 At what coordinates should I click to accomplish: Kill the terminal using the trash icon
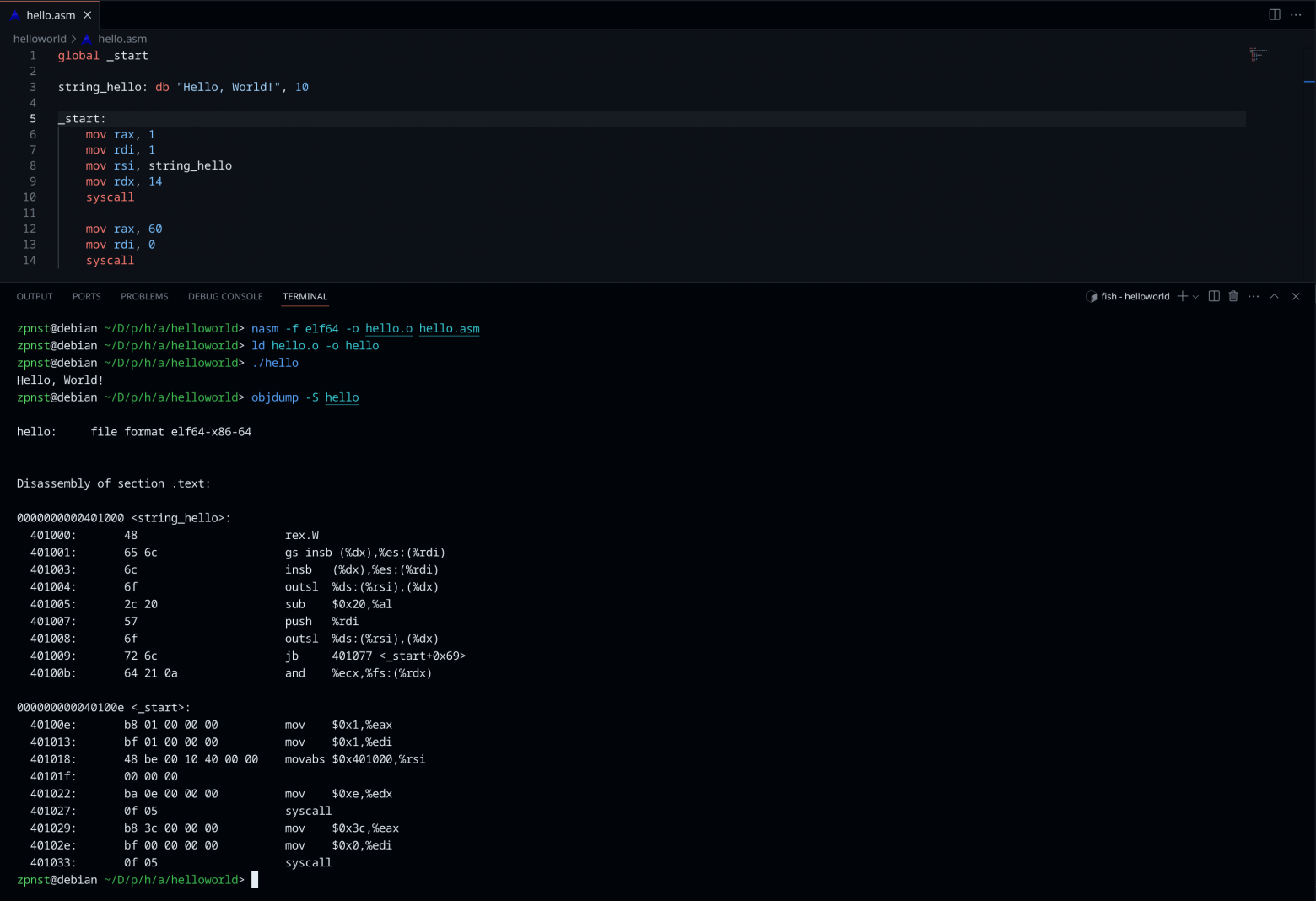click(1233, 296)
